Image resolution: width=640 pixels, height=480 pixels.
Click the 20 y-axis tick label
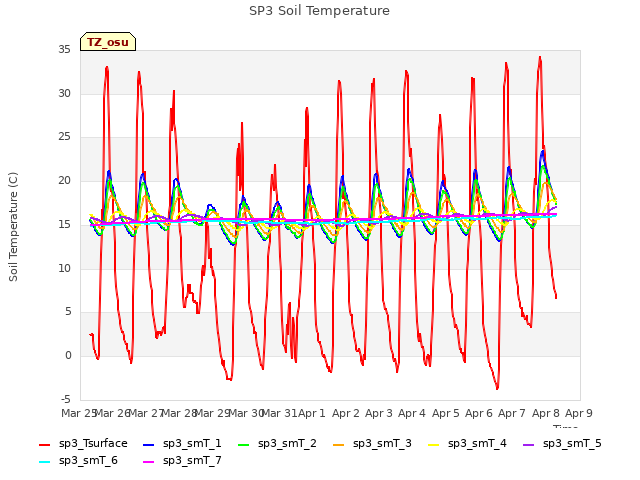pyautogui.click(x=64, y=180)
